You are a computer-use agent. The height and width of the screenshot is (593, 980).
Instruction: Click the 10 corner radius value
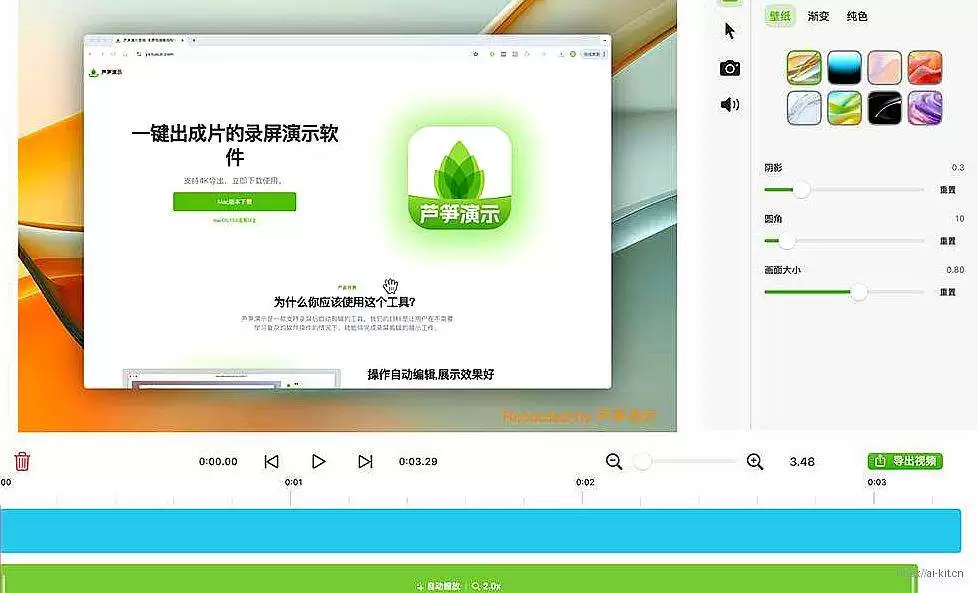click(x=959, y=219)
